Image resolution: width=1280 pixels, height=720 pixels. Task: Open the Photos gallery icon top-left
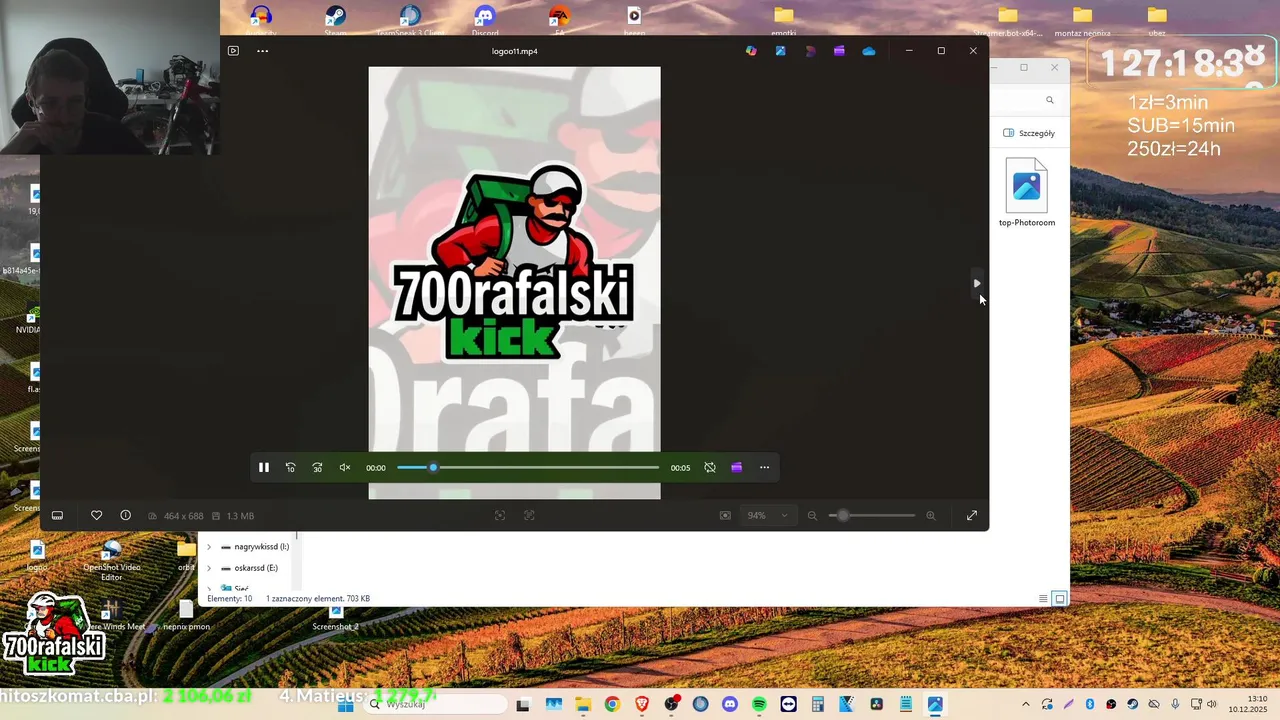[233, 51]
